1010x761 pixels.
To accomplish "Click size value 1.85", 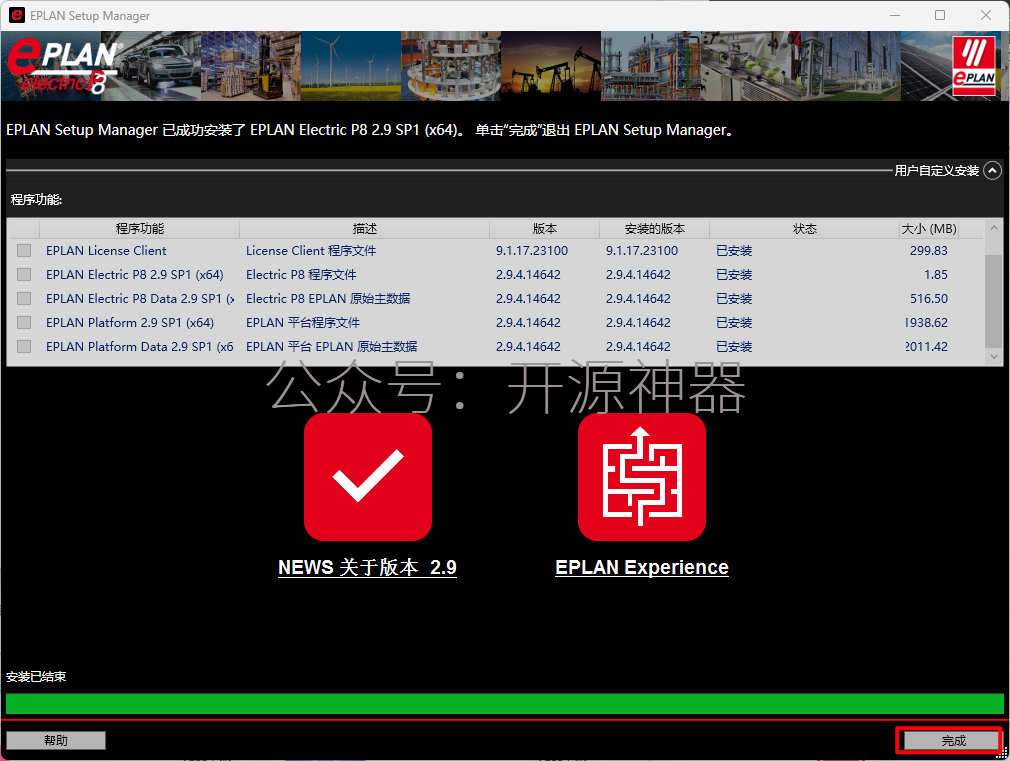I will [x=935, y=275].
